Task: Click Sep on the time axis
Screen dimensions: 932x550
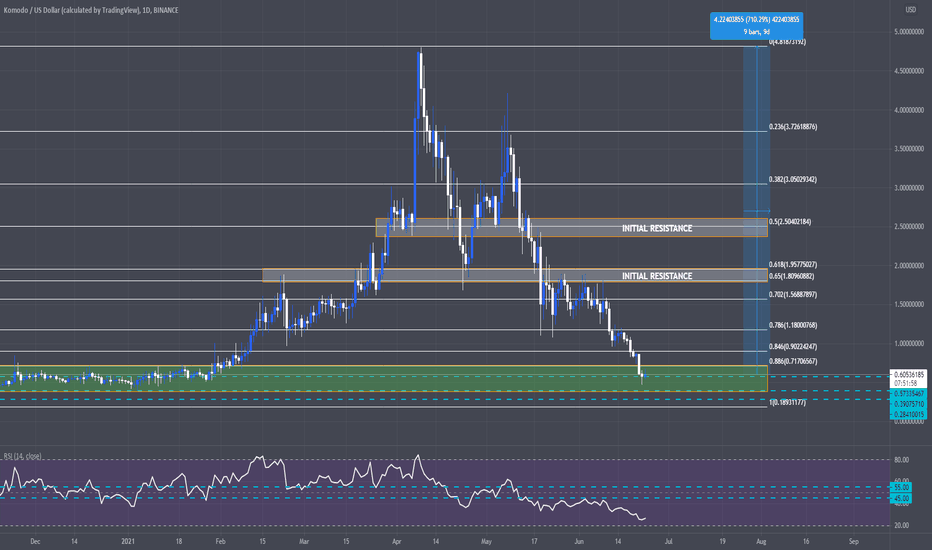Action: coord(854,541)
